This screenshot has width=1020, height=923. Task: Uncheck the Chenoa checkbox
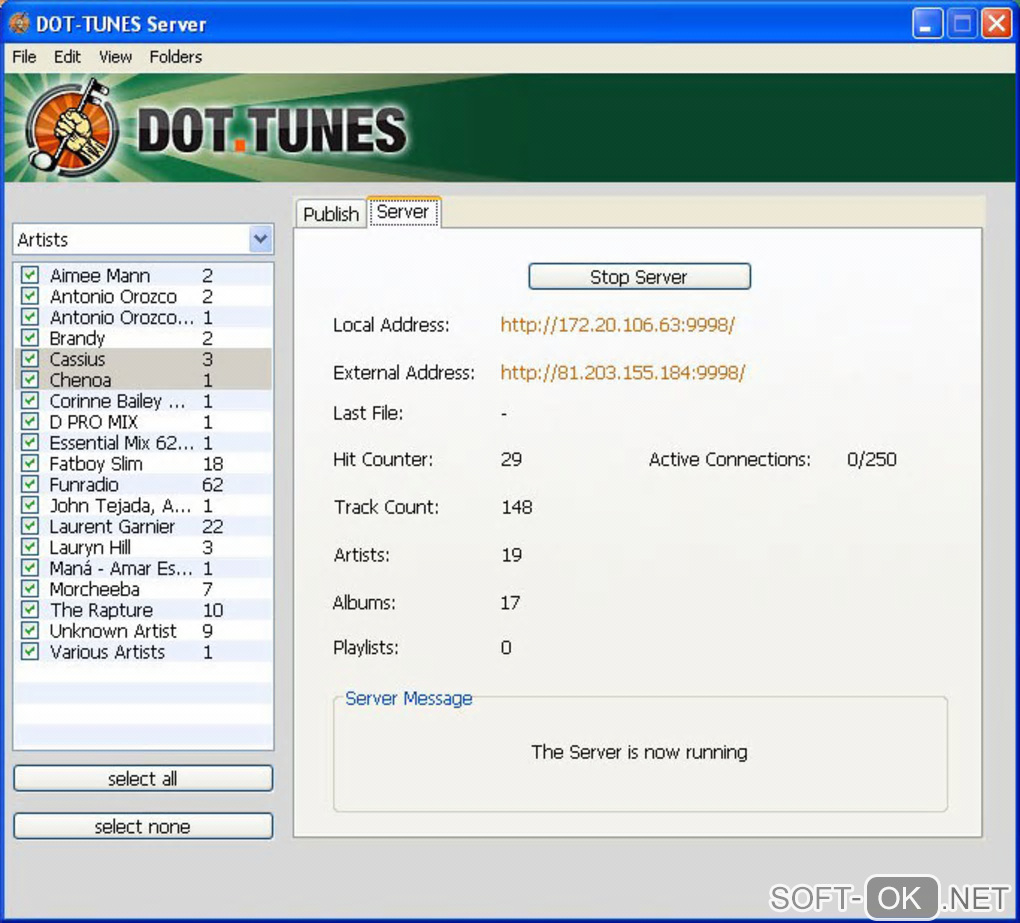coord(29,379)
